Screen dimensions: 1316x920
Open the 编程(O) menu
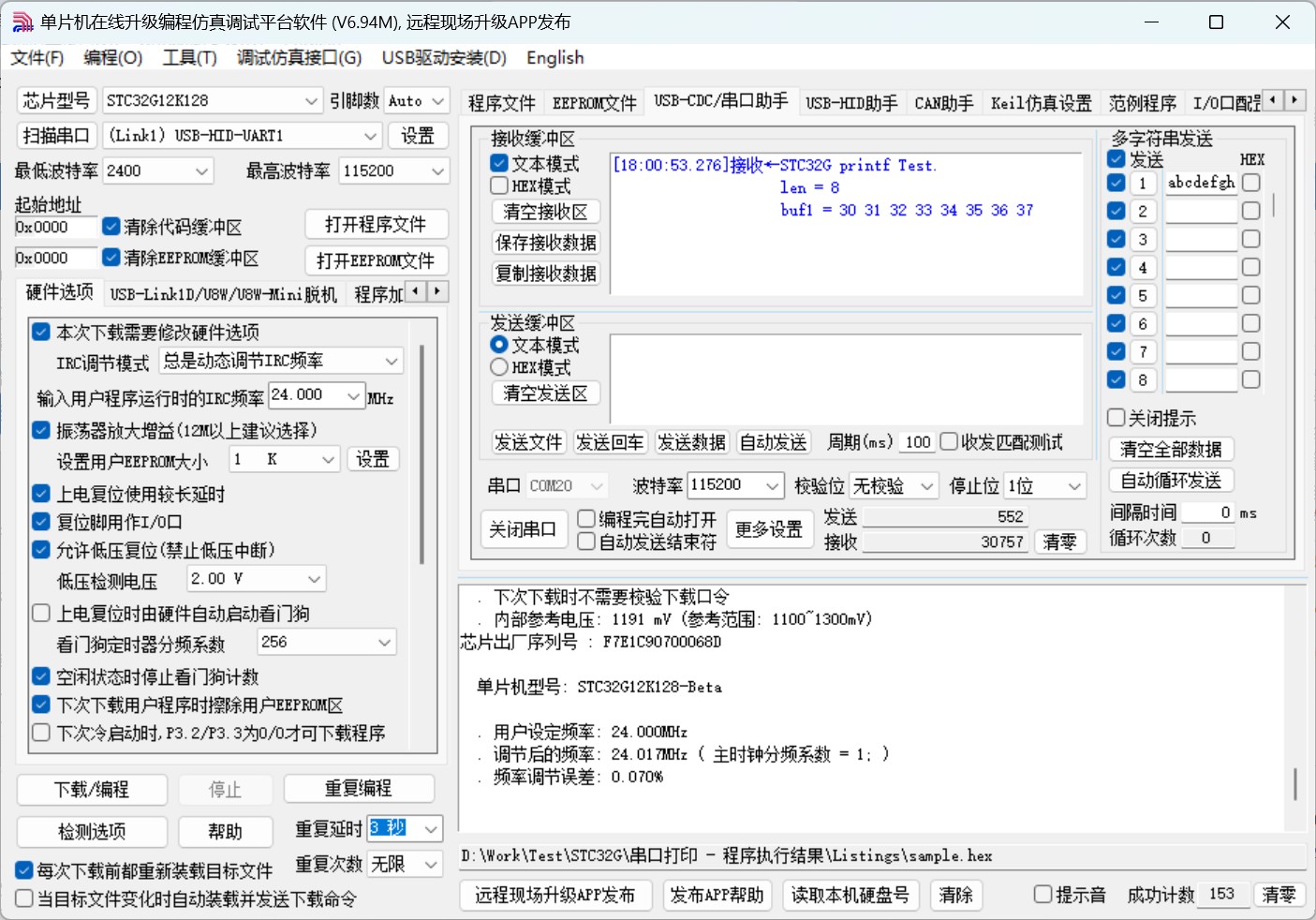click(113, 58)
